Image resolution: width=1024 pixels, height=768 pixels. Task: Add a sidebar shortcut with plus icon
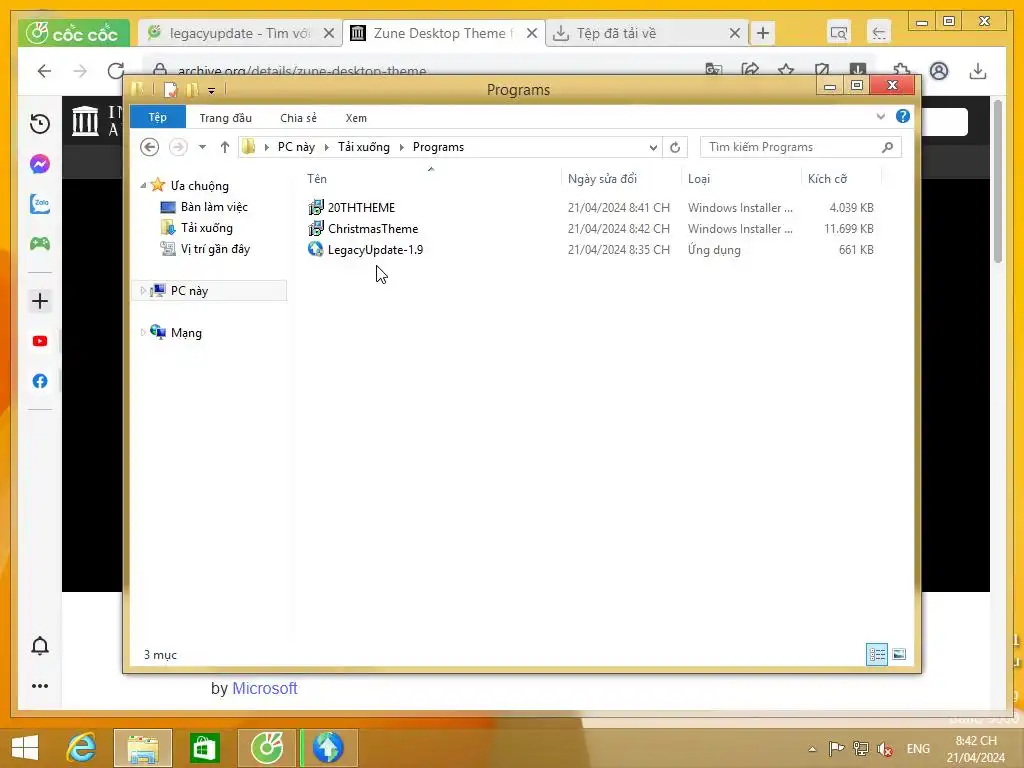tap(40, 301)
